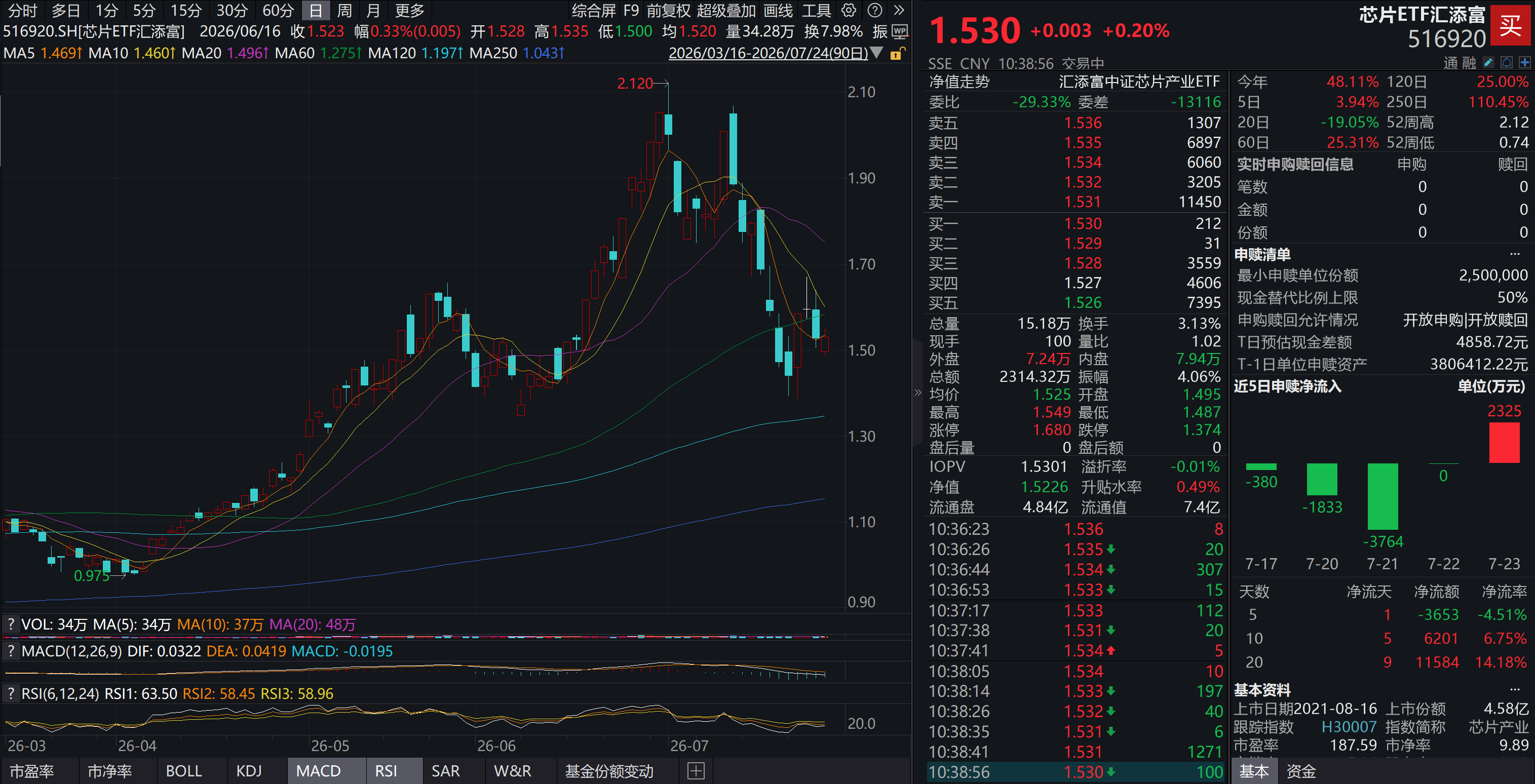1535x784 pixels.
Task: Click the green -1833 outflow bar for 7-20
Action: [1322, 480]
